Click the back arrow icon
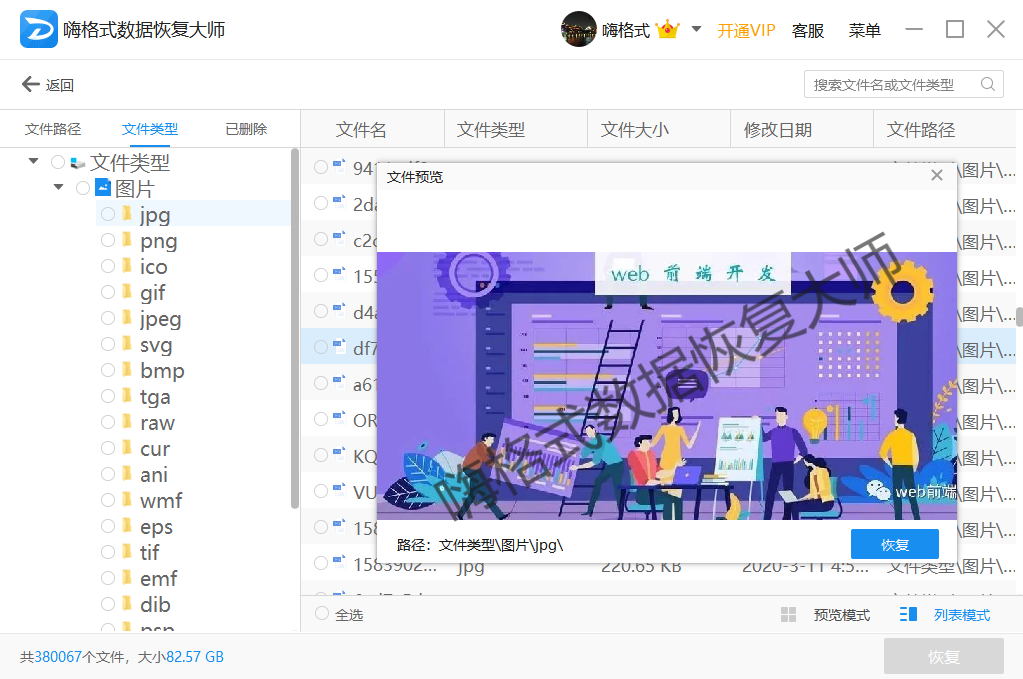 [x=31, y=84]
